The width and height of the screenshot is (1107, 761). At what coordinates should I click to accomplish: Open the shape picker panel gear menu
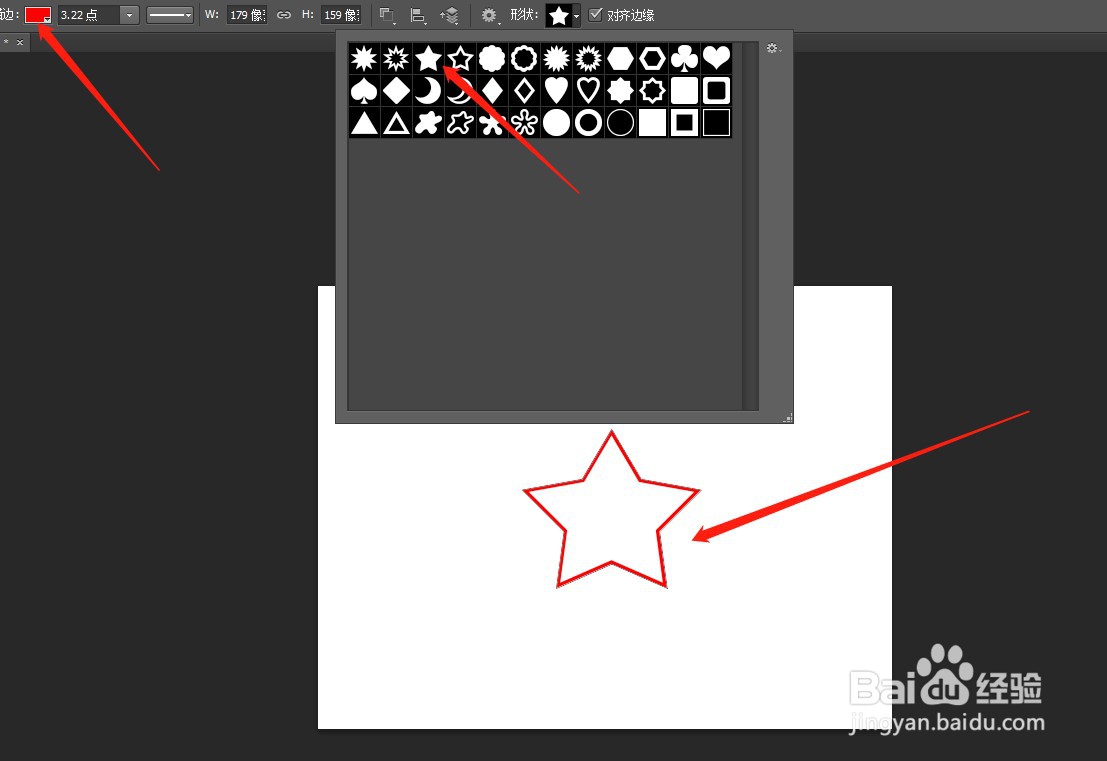(774, 48)
